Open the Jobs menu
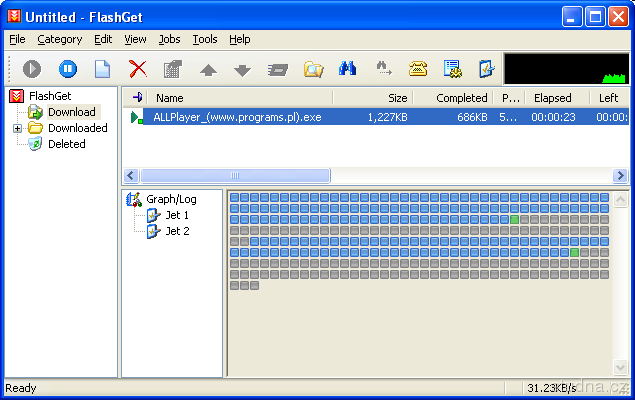This screenshot has width=635, height=400. (x=169, y=39)
